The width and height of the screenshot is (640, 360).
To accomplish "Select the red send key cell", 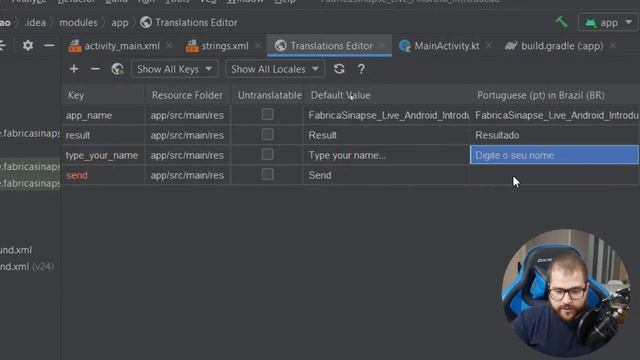I will [x=103, y=175].
